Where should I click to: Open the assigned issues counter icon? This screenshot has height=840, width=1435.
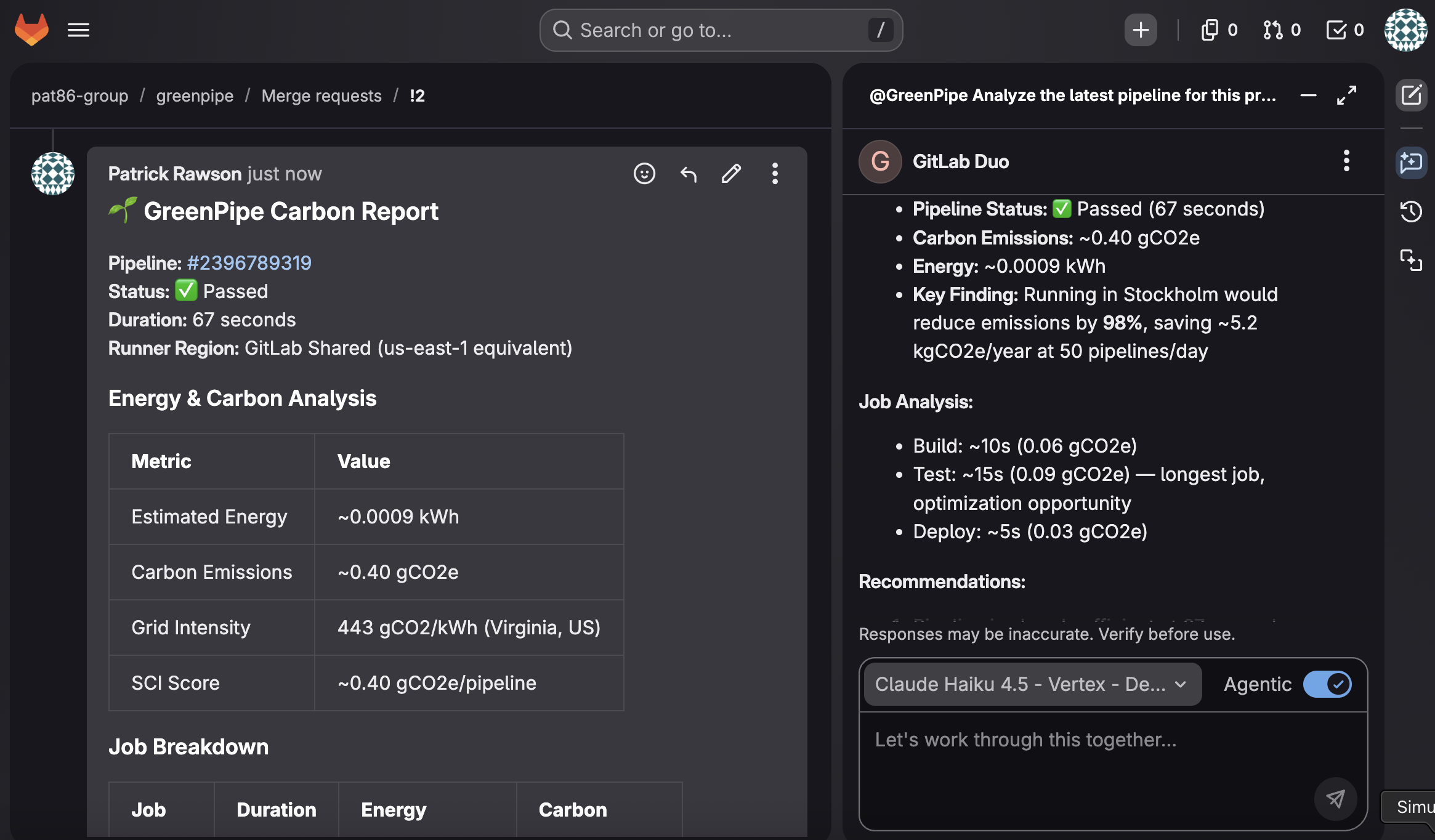pyautogui.click(x=1218, y=30)
